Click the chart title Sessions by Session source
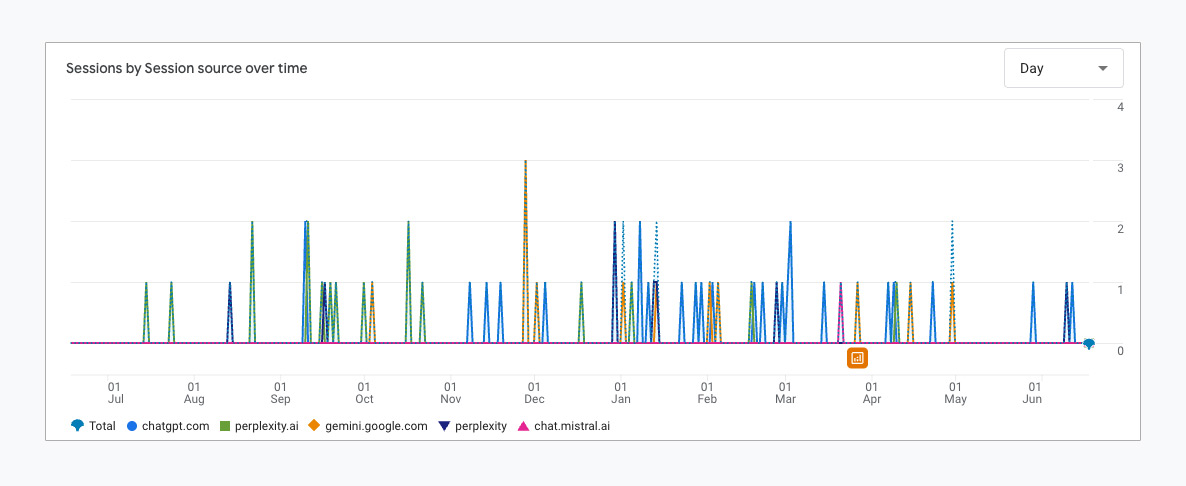 [x=187, y=68]
